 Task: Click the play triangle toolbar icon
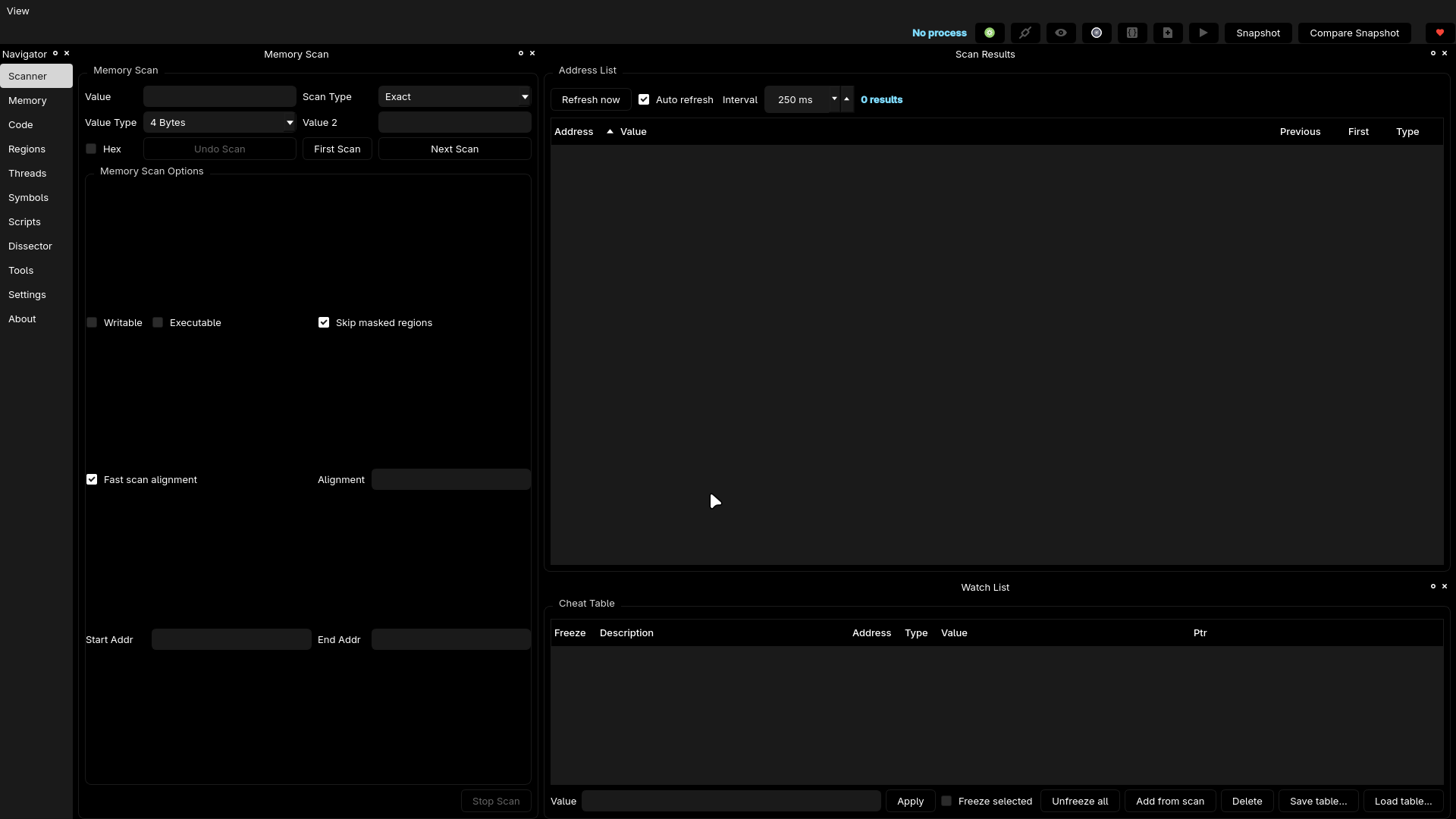click(x=1203, y=33)
